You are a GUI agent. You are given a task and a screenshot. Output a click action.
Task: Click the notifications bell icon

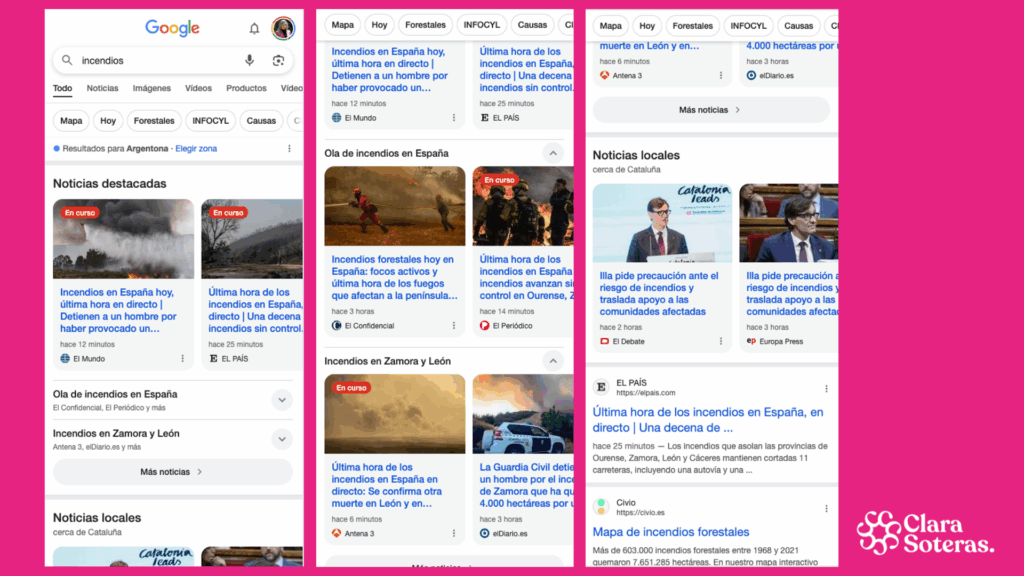[254, 28]
